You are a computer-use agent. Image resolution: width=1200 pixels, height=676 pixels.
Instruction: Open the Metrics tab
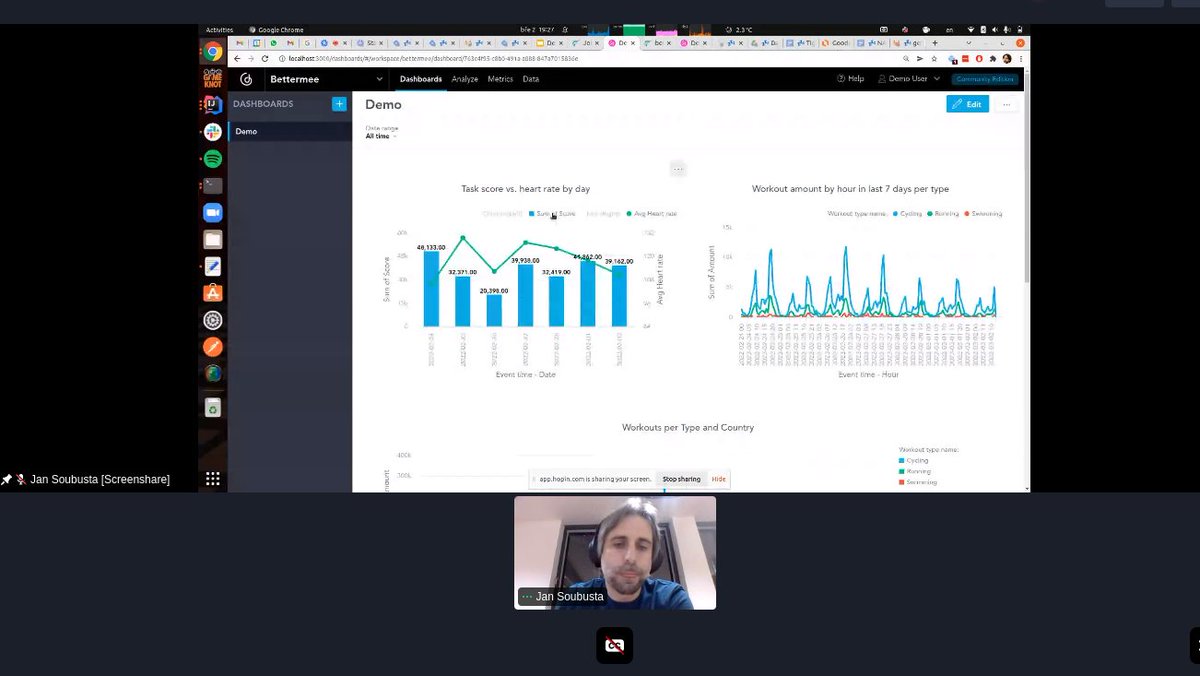click(500, 79)
